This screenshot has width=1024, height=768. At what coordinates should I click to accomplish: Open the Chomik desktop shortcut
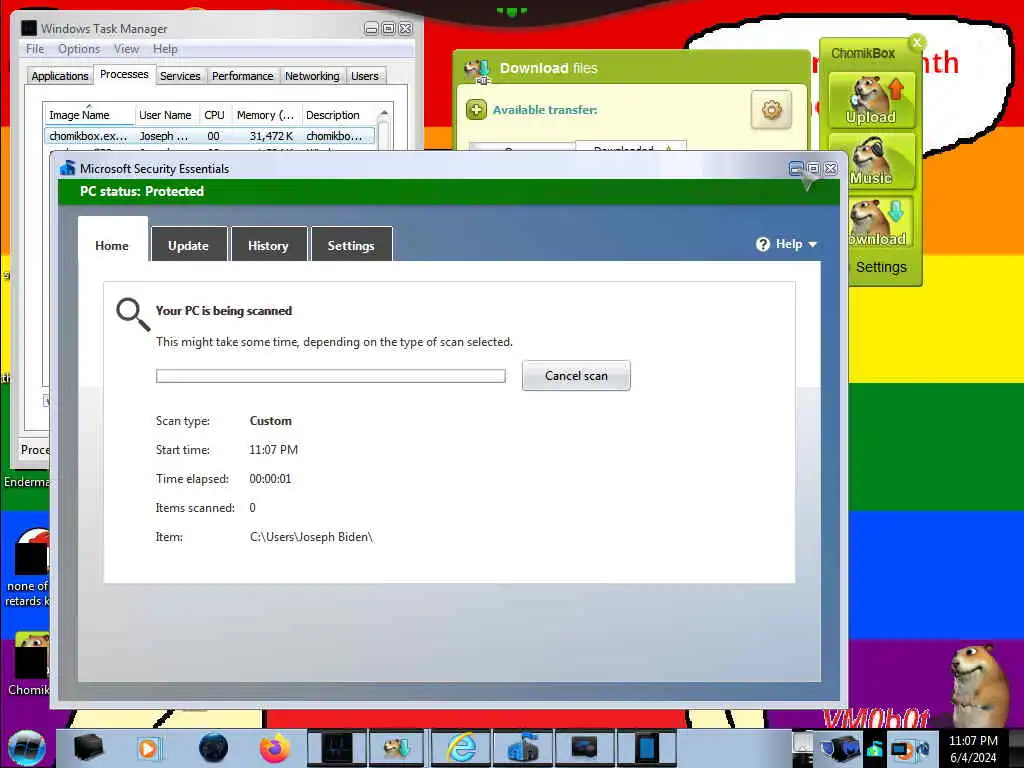click(29, 664)
